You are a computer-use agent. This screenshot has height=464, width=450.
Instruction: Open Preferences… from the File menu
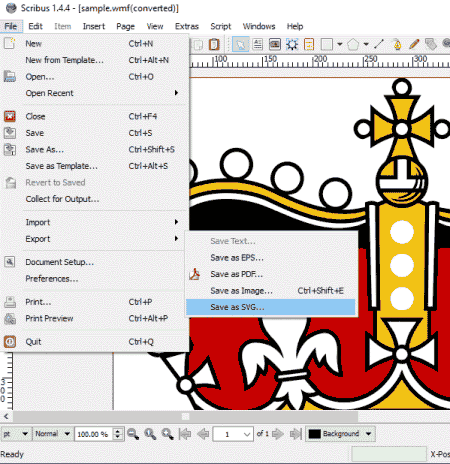(x=94, y=279)
